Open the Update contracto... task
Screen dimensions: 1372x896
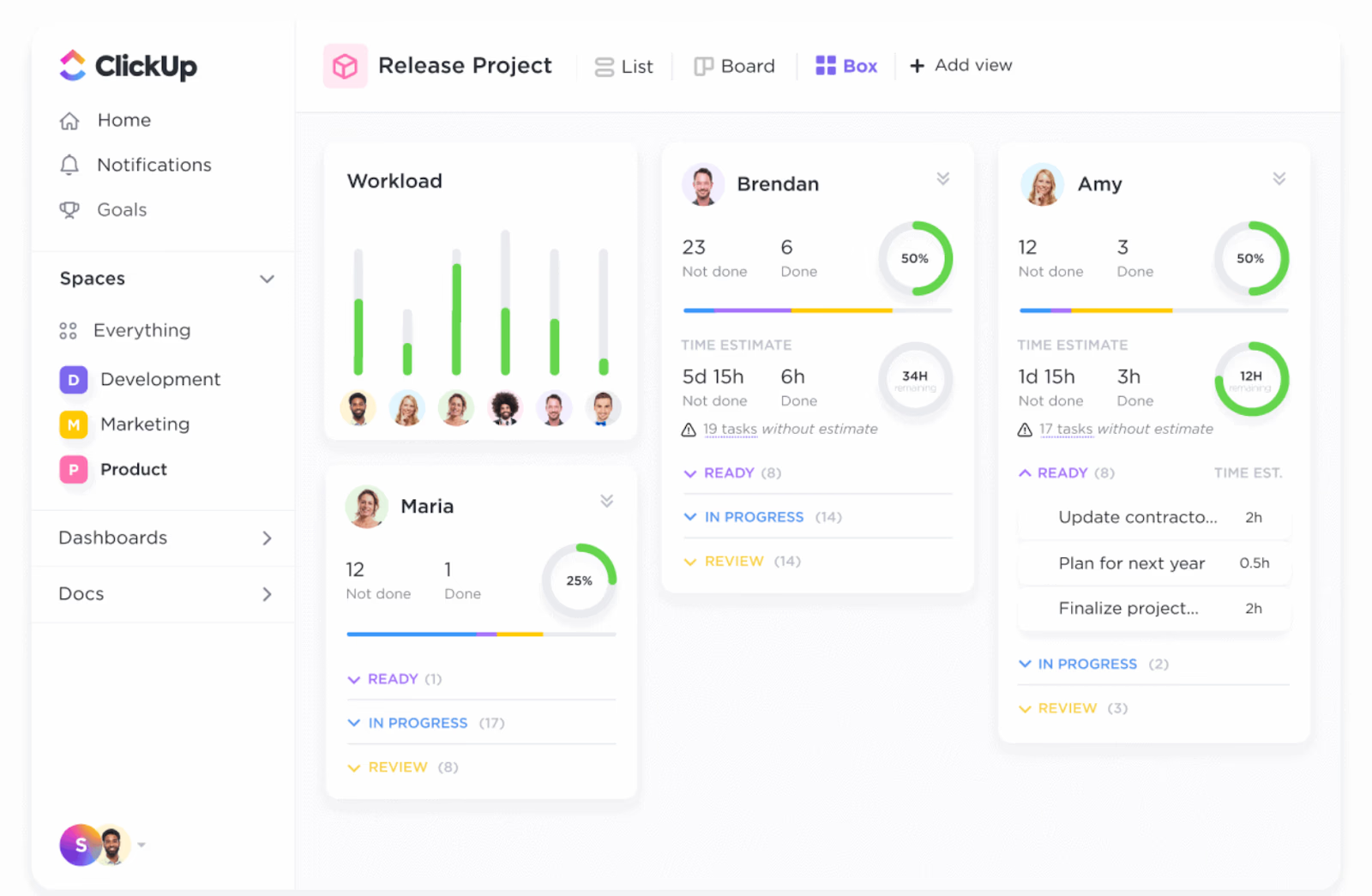[1153, 517]
